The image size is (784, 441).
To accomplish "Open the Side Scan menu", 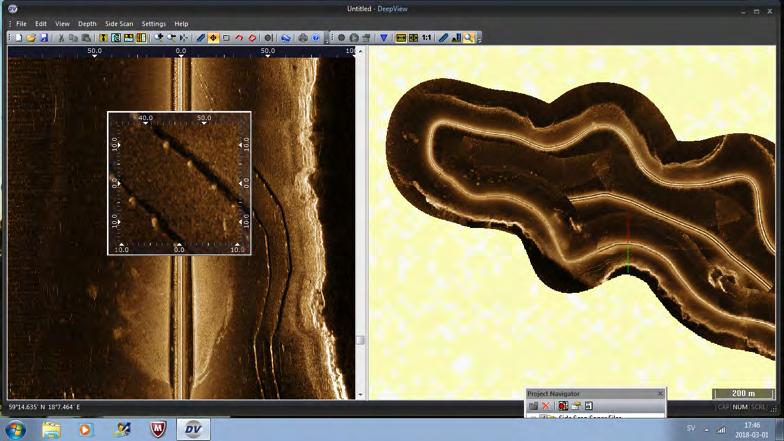I will point(119,24).
